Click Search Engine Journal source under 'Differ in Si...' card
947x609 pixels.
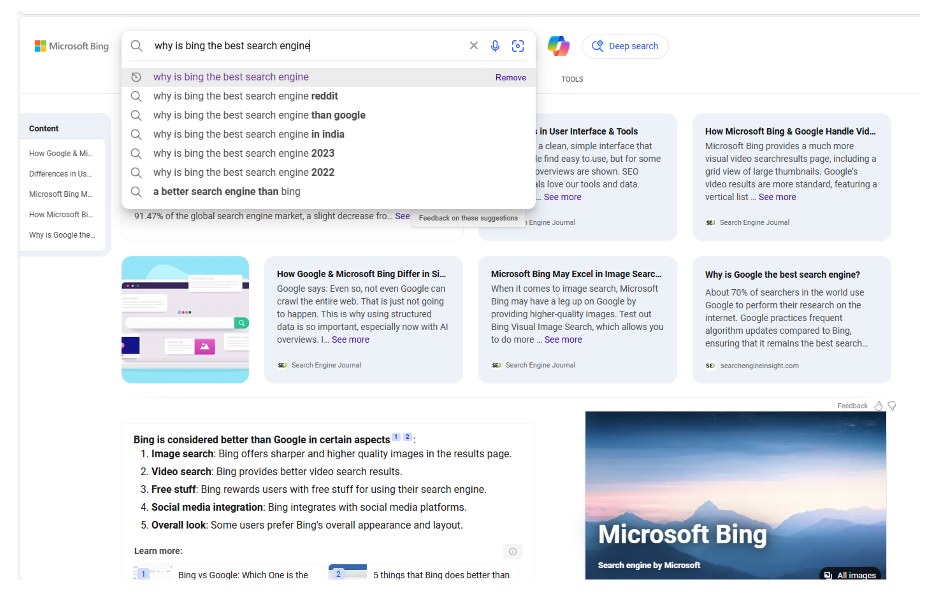pyautogui.click(x=326, y=365)
